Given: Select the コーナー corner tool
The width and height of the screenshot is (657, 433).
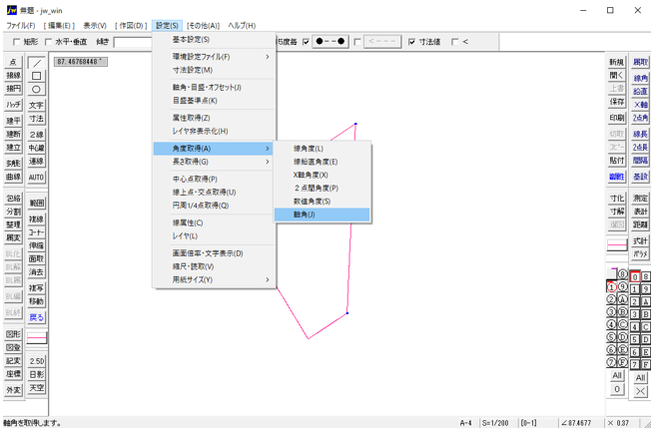Looking at the screenshot, I should pyautogui.click(x=36, y=233).
